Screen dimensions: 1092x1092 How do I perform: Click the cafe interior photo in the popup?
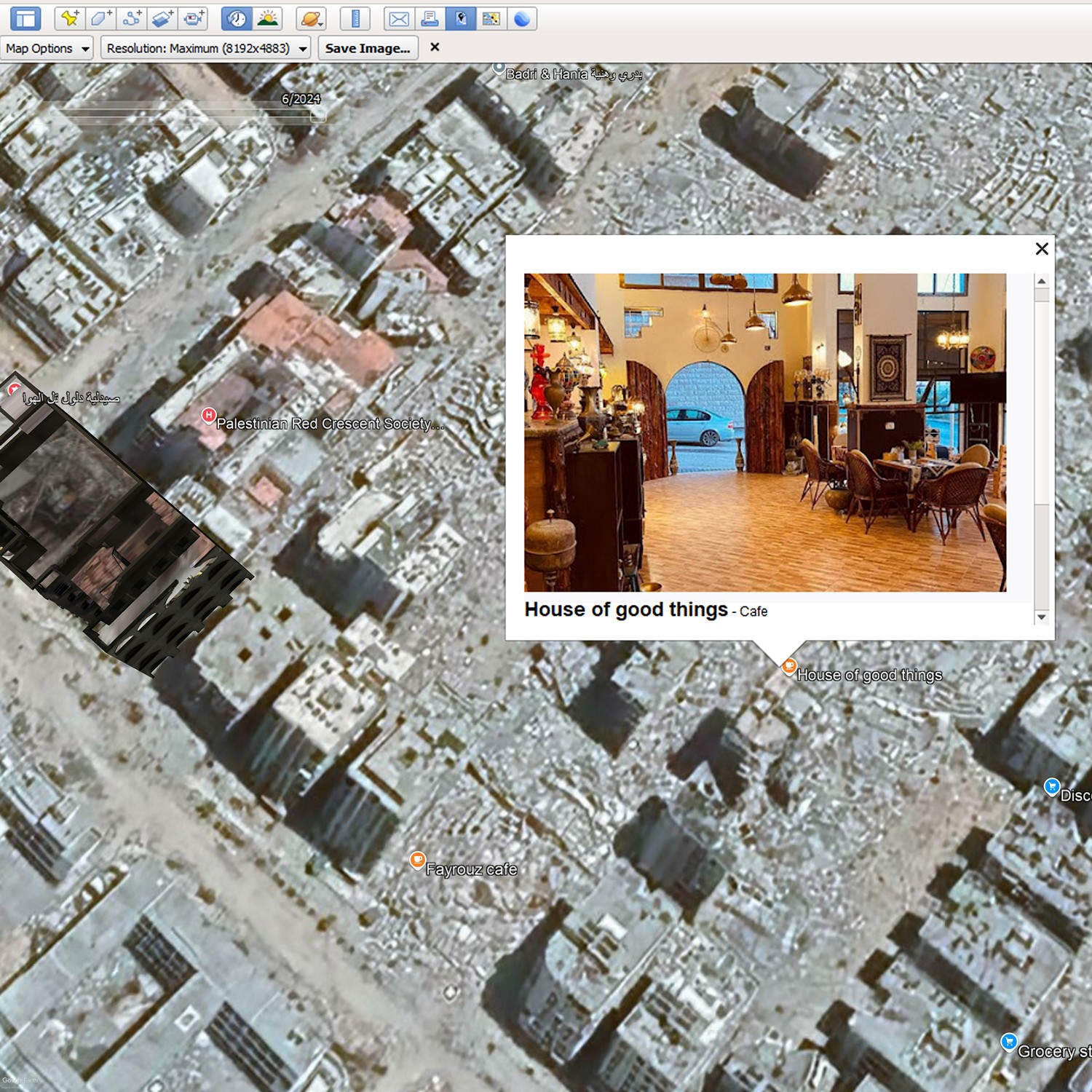pos(765,432)
